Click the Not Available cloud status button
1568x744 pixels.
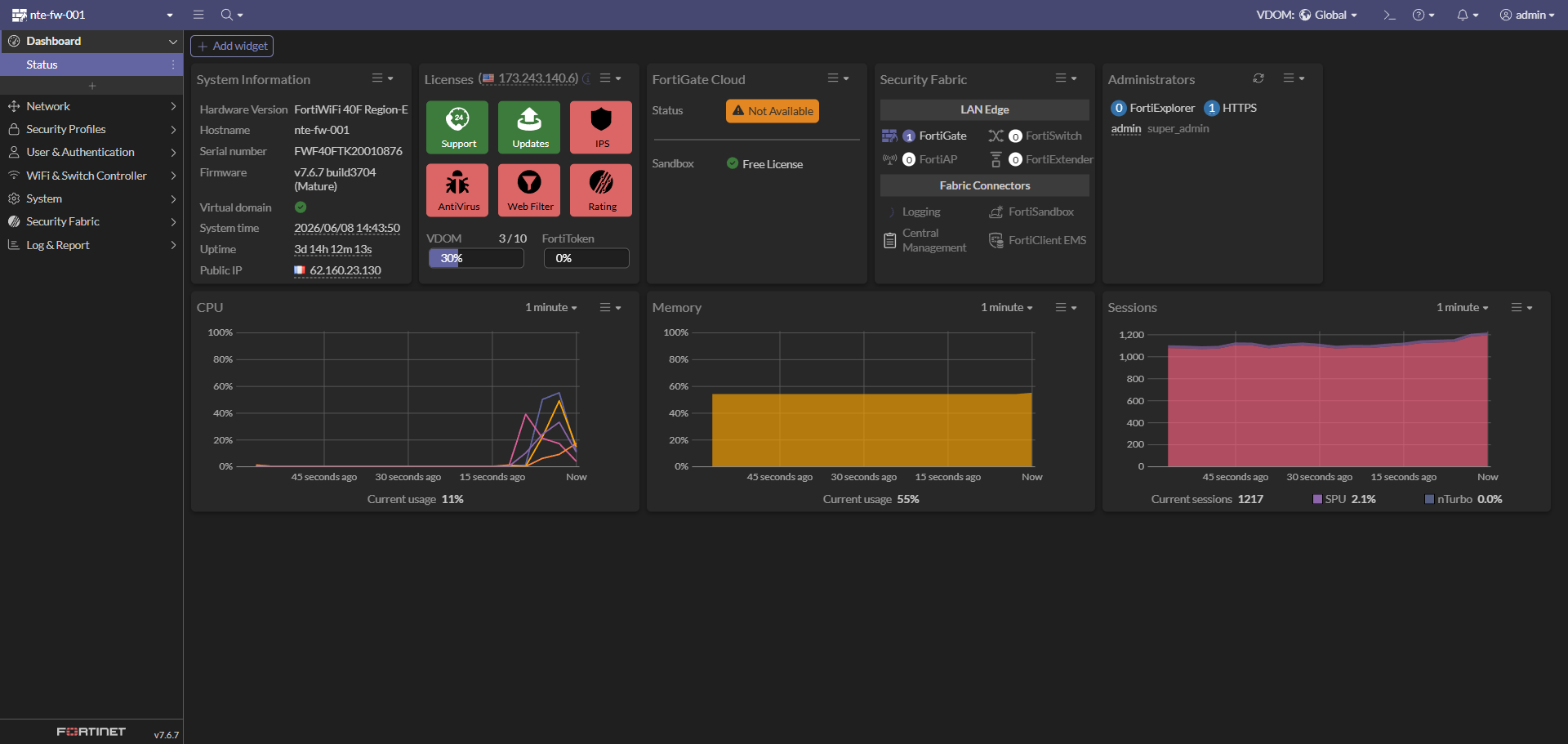pyautogui.click(x=773, y=111)
